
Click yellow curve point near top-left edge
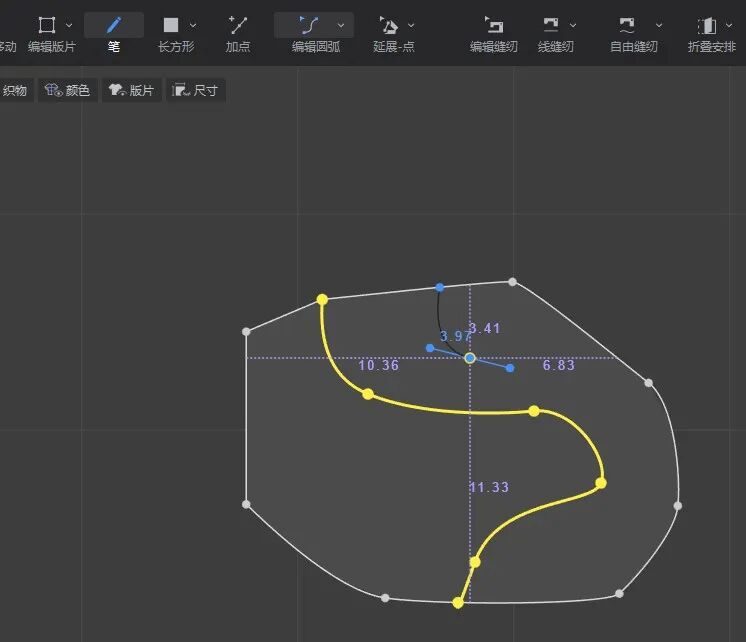pos(322,299)
